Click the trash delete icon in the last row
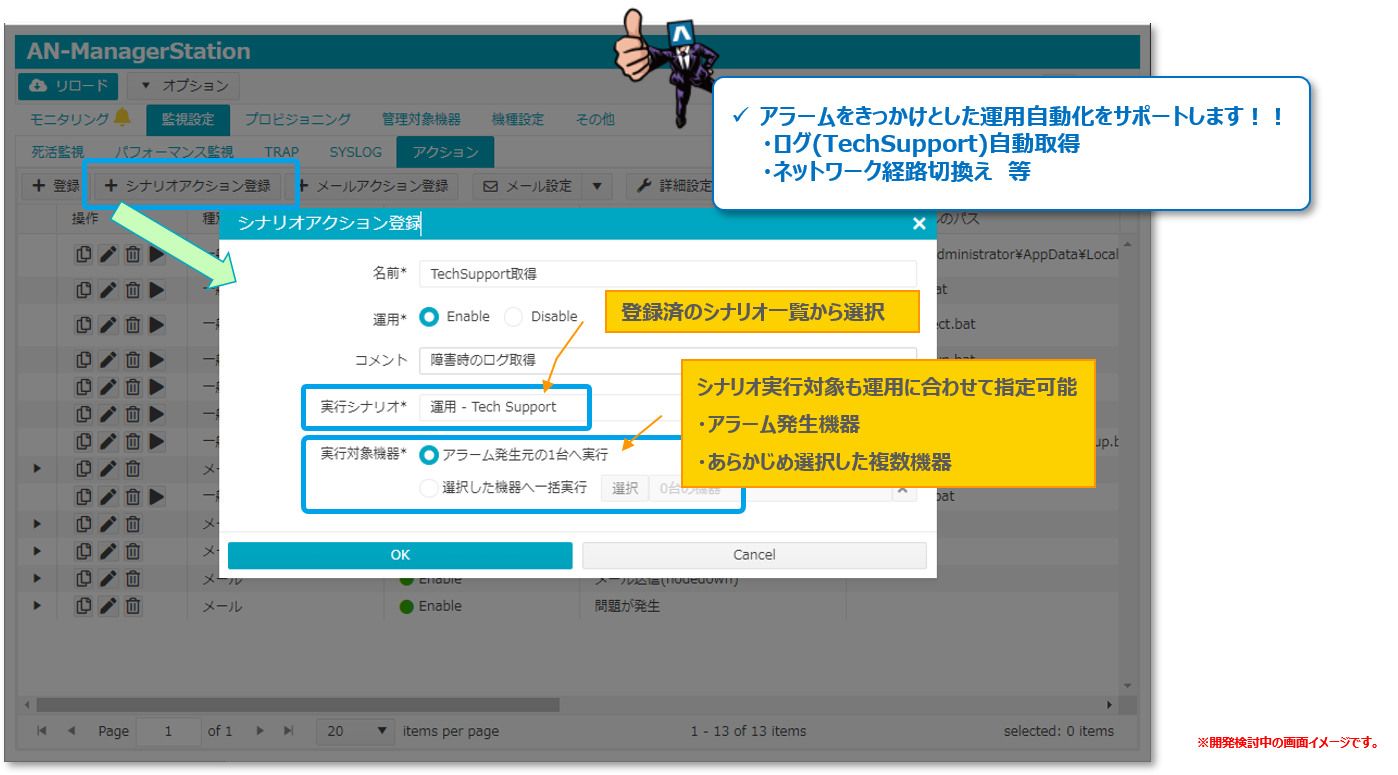Image resolution: width=1398 pixels, height=775 pixels. (132, 606)
